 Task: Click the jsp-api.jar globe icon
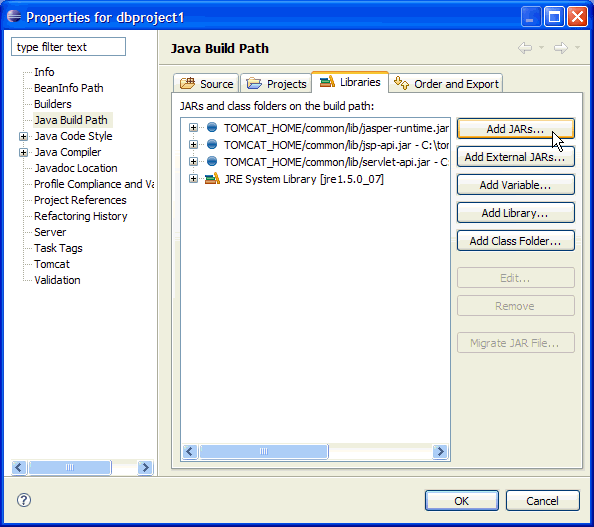(x=212, y=144)
